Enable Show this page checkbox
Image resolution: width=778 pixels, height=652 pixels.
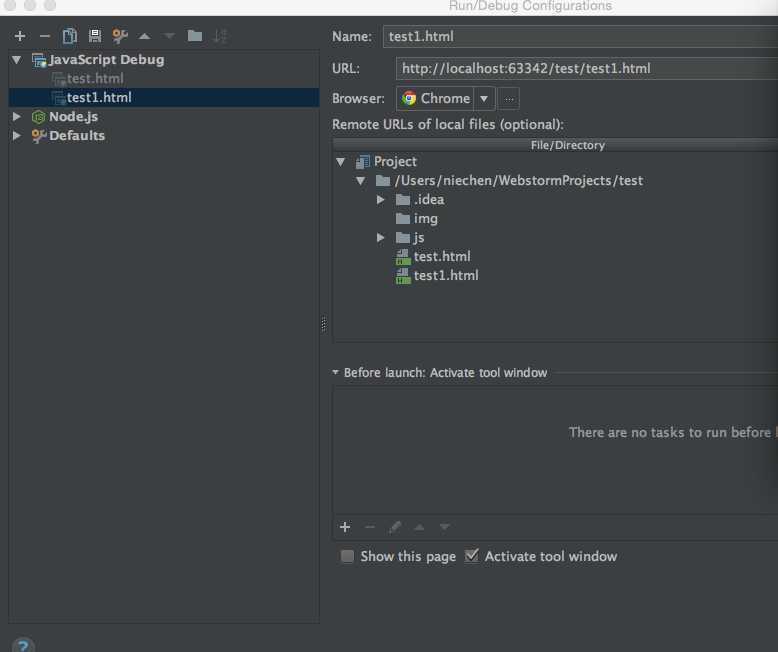click(x=347, y=556)
